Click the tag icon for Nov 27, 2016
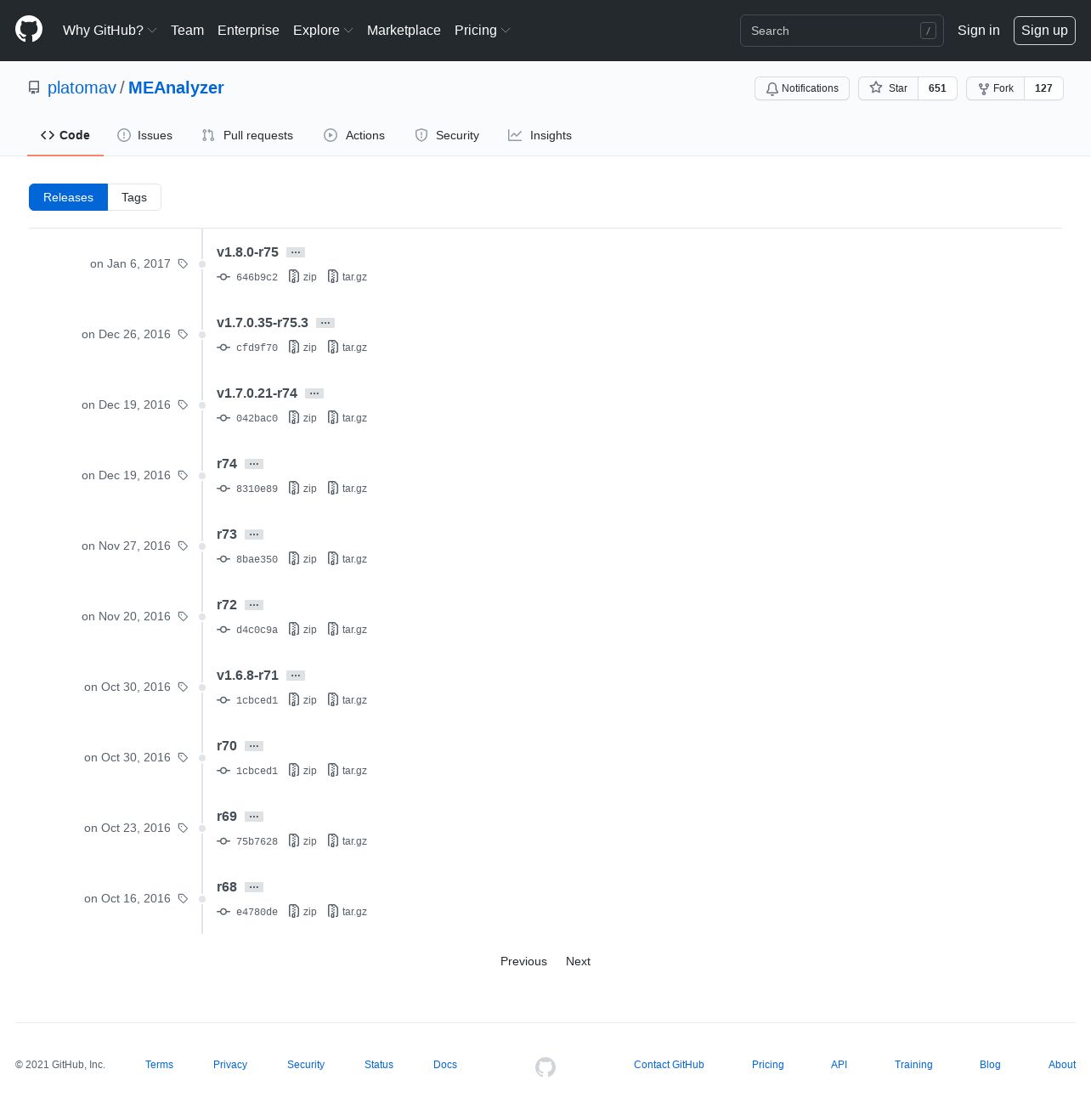Screen dimensions: 1091x1120 (183, 546)
